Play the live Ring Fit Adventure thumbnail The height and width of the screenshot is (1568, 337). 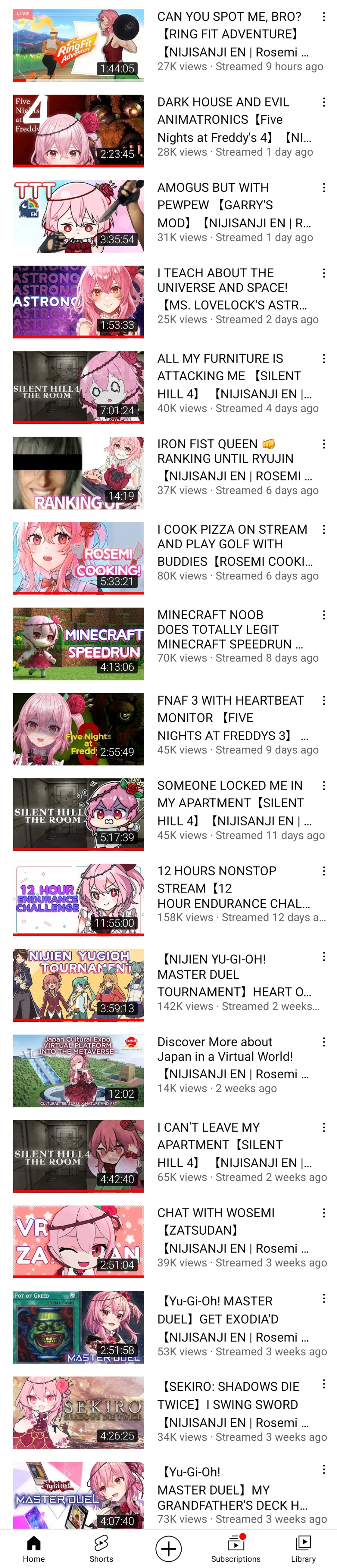[x=79, y=45]
